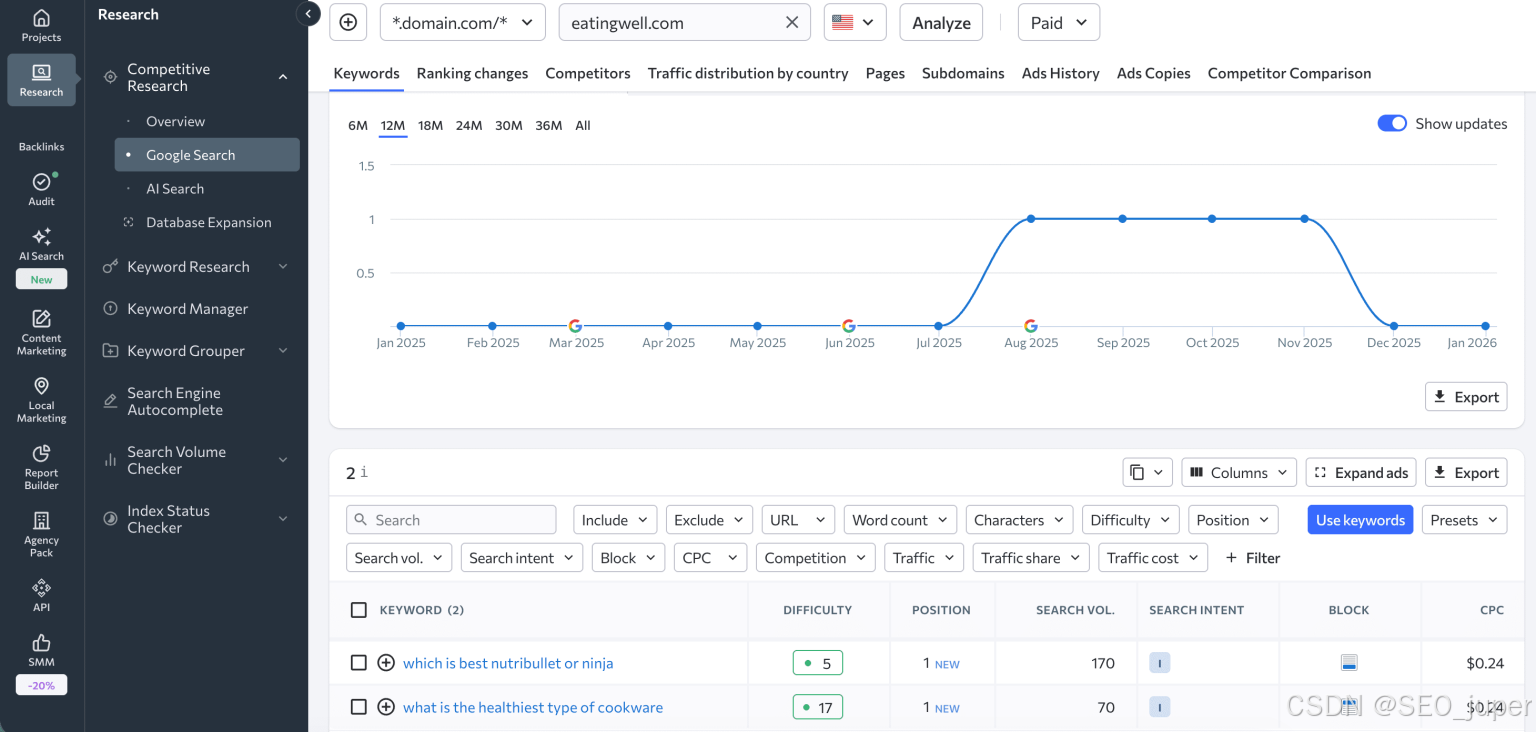1536x732 pixels.
Task: Click the block icon for nutribullet keyword row
Action: point(1349,663)
